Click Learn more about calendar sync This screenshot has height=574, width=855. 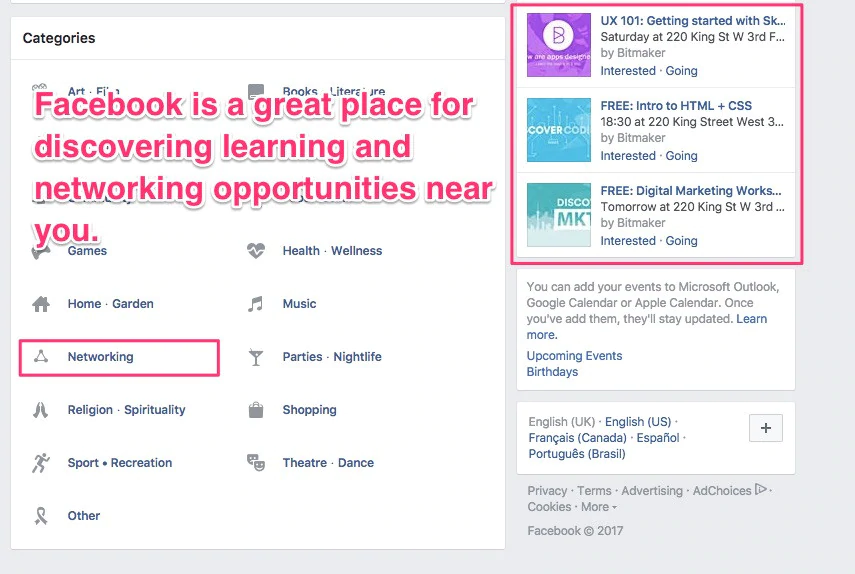[751, 319]
